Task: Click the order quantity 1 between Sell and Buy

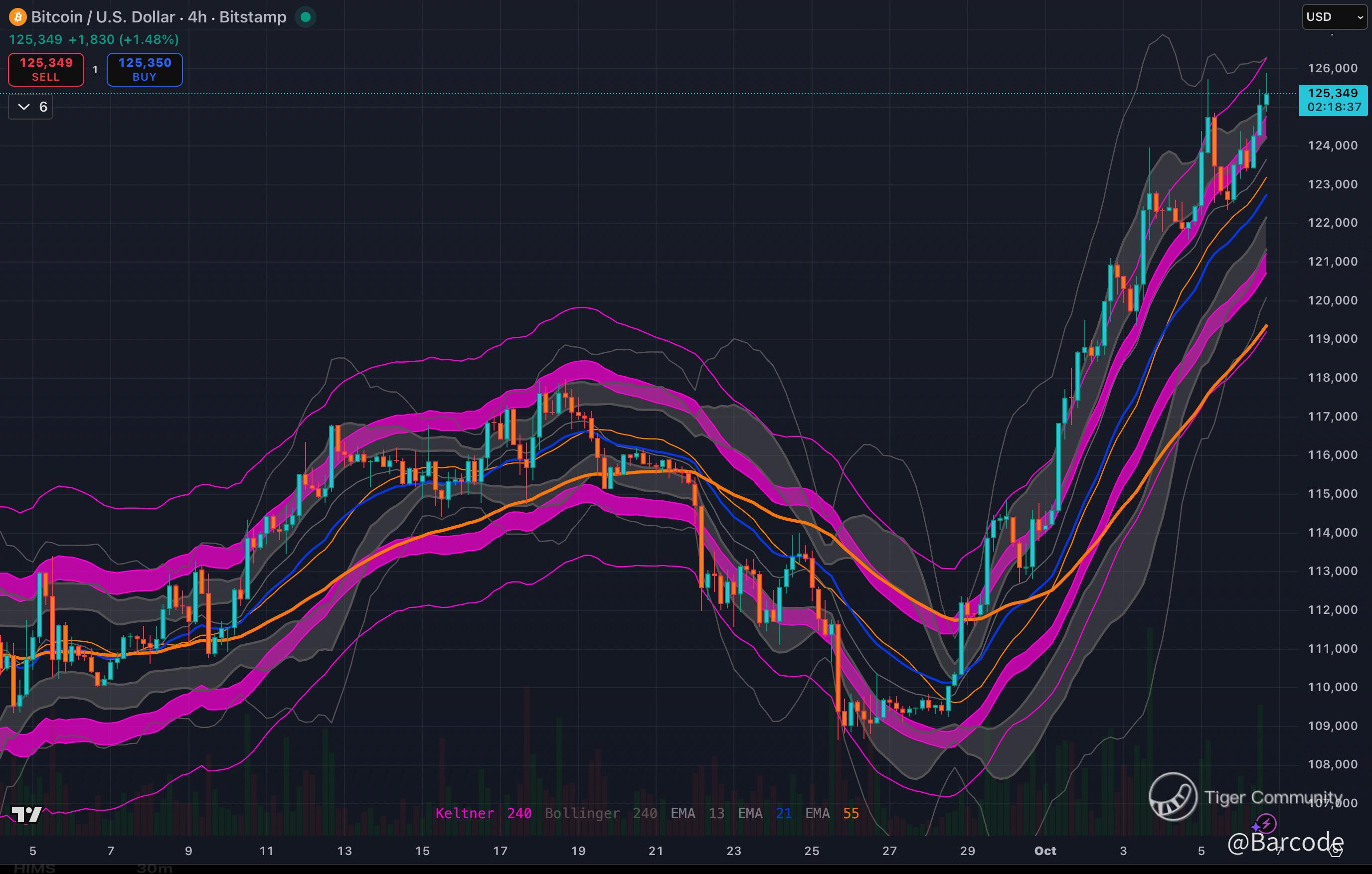Action: click(95, 69)
